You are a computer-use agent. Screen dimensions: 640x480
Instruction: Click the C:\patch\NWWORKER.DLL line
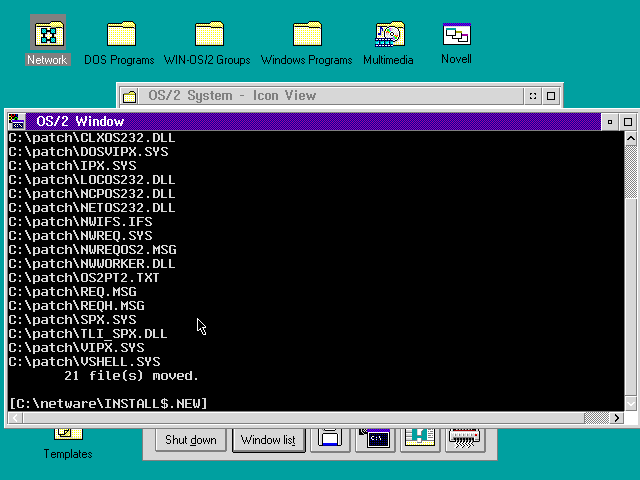(92, 264)
